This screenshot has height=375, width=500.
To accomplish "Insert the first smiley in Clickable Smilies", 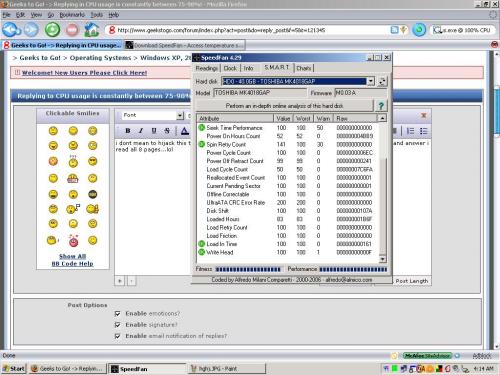I will pos(53,131).
